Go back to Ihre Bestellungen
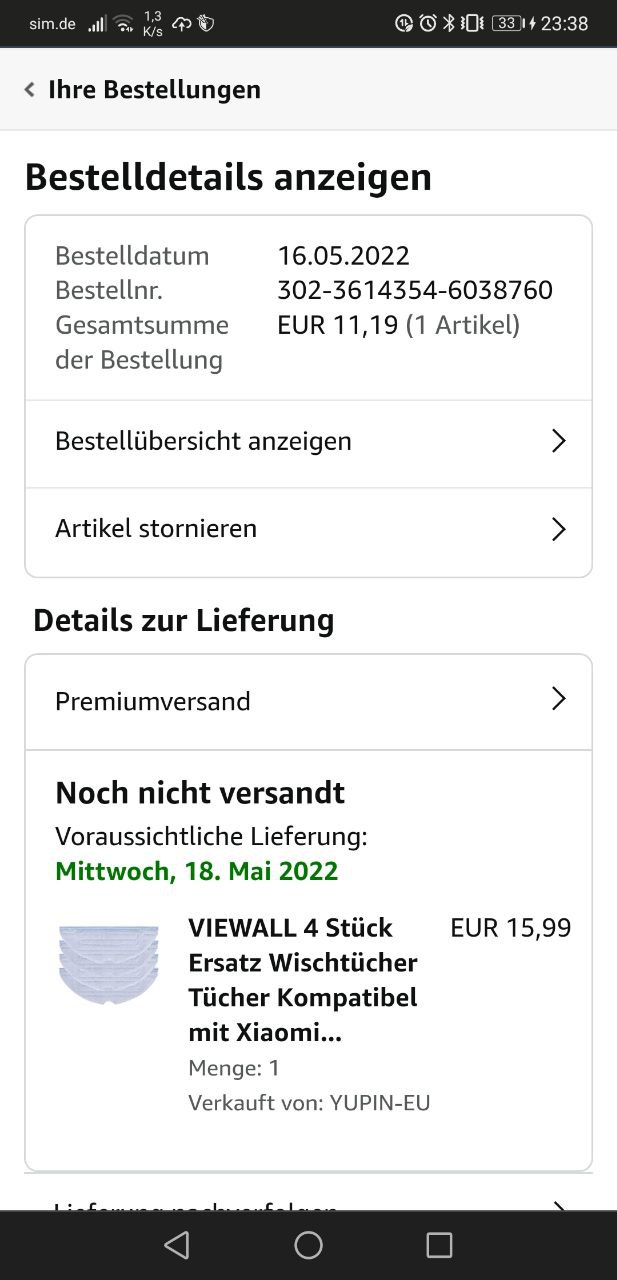Screen dimensions: 617x1280 [x=154, y=90]
